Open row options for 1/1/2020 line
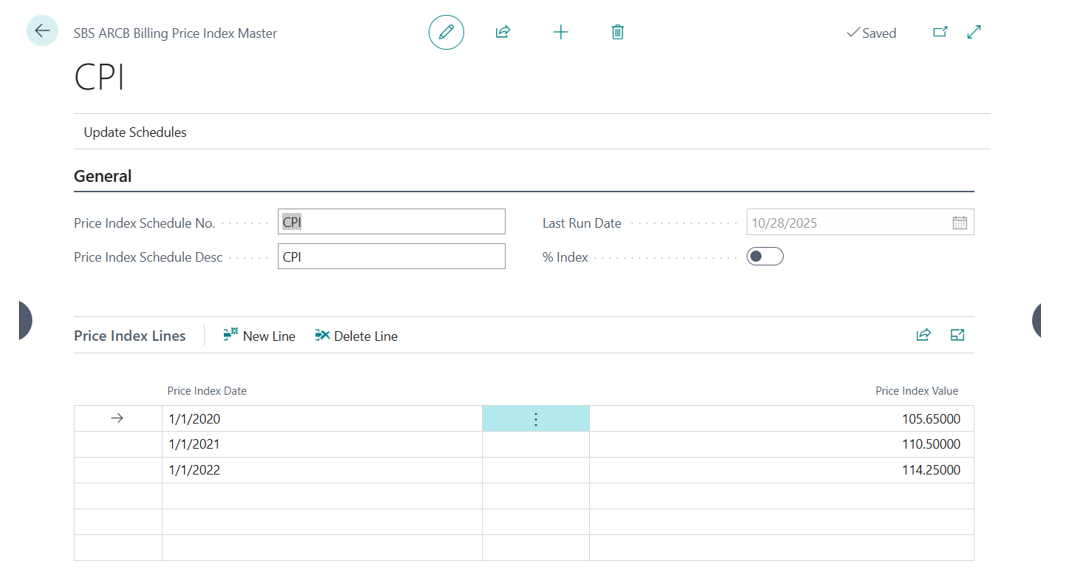The image size is (1065, 582). [536, 419]
